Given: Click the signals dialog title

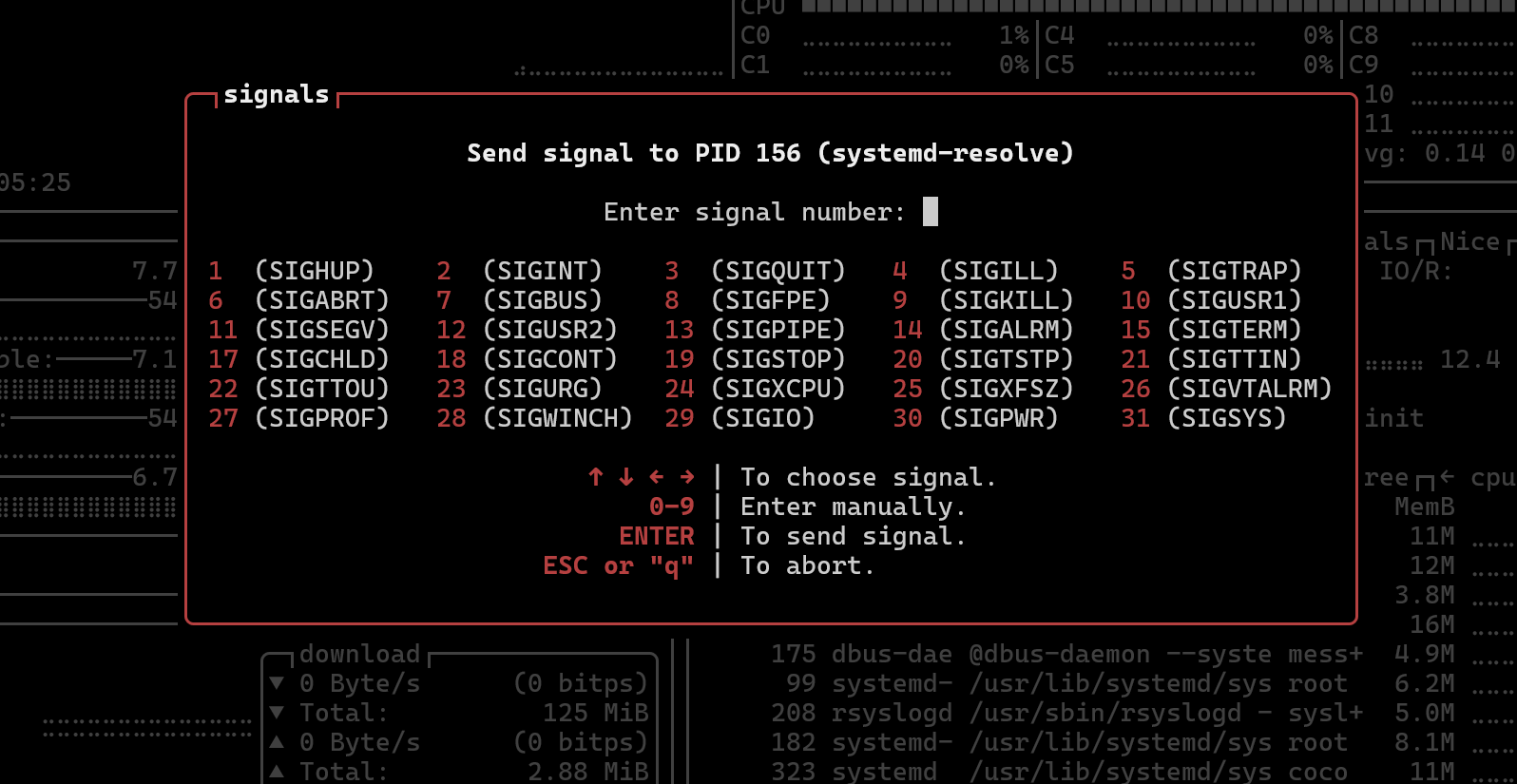Looking at the screenshot, I should click(276, 94).
